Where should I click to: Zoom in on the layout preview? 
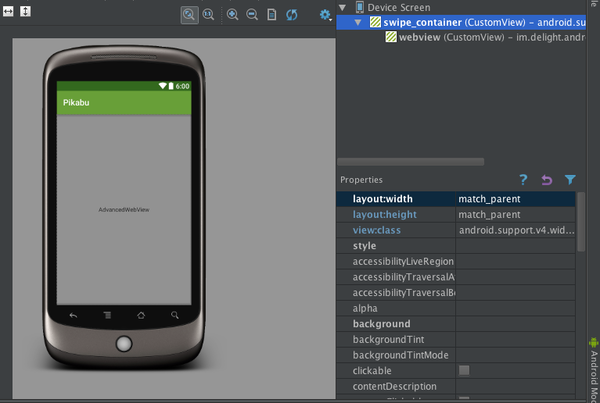(233, 15)
